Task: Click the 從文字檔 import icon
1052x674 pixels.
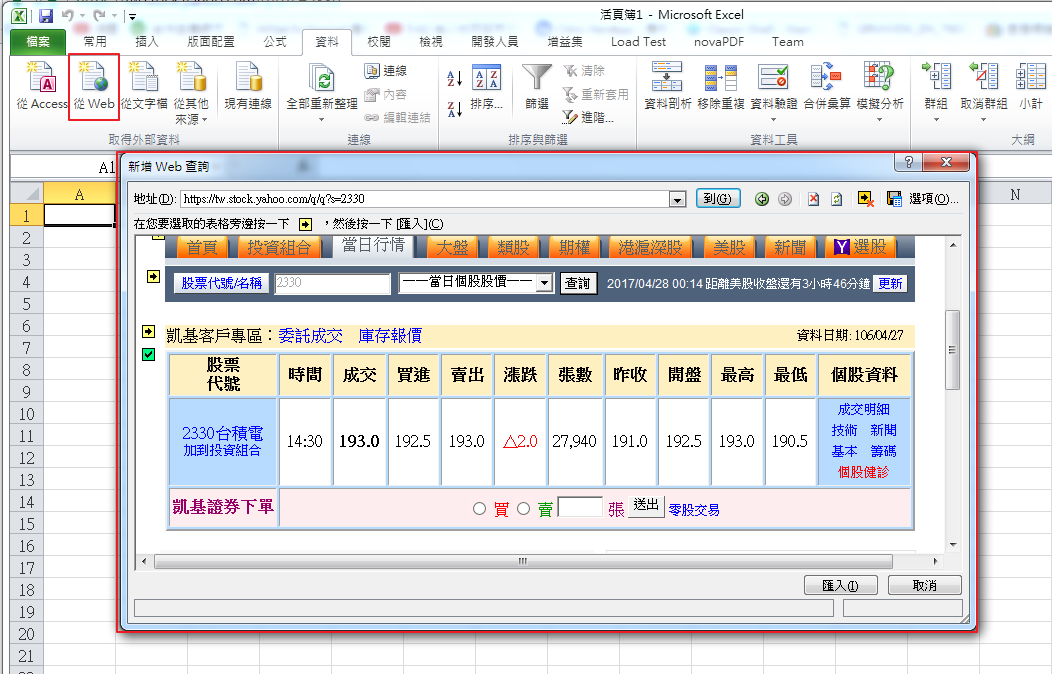Action: [x=144, y=85]
